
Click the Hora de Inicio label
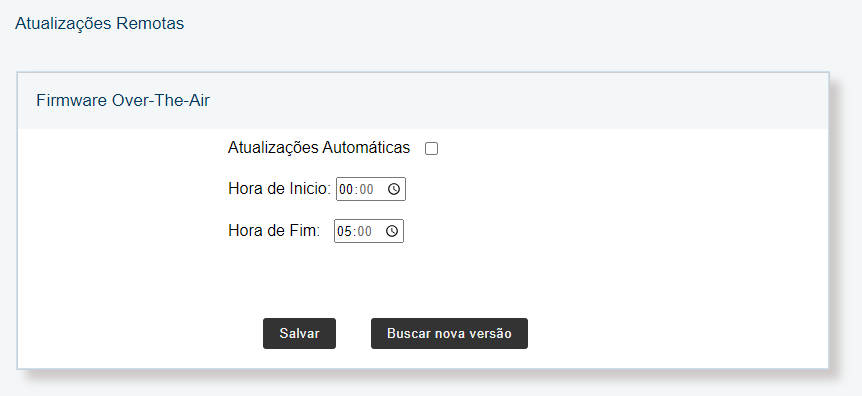(x=279, y=189)
